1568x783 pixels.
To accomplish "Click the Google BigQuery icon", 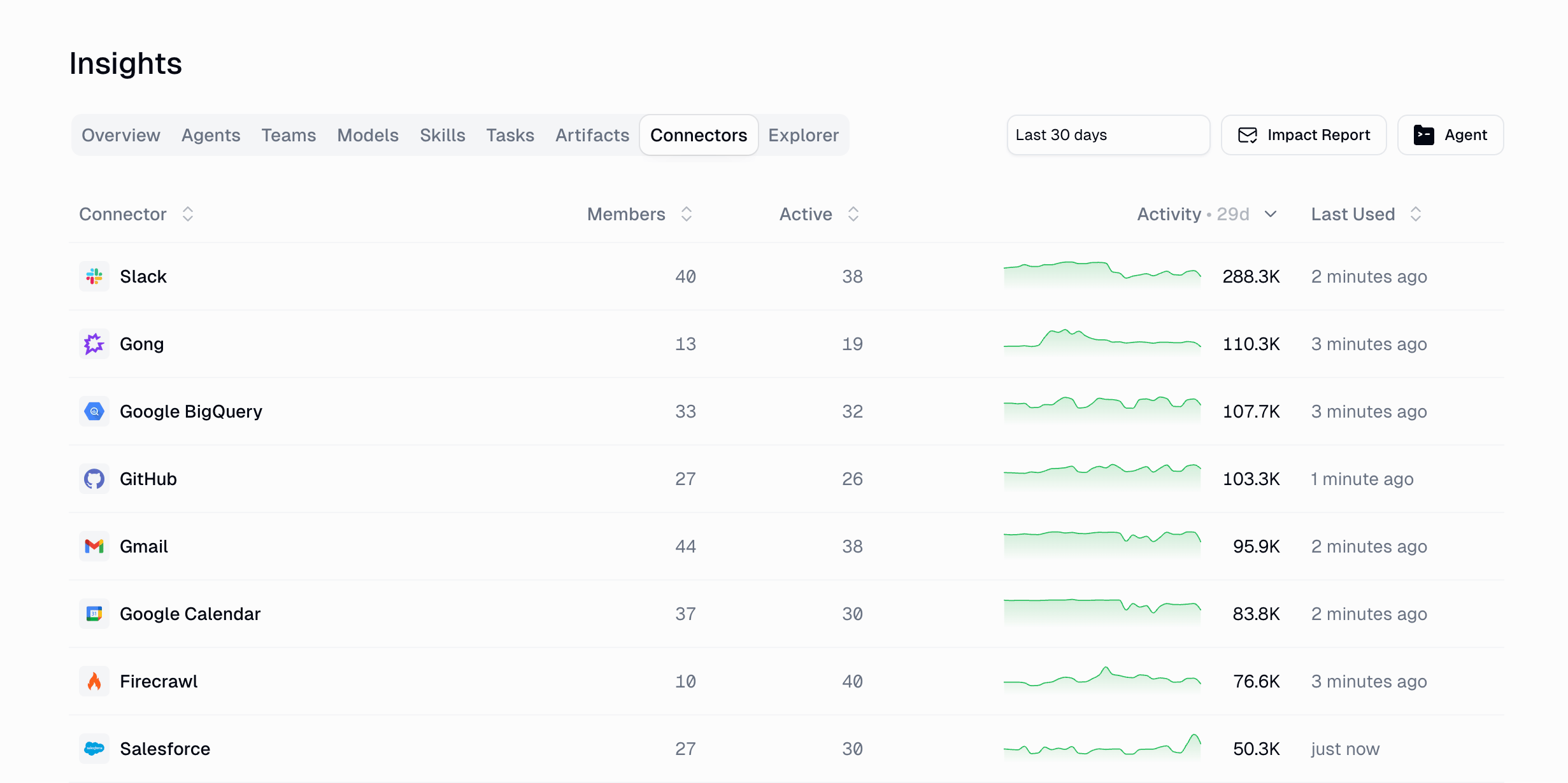I will click(94, 411).
